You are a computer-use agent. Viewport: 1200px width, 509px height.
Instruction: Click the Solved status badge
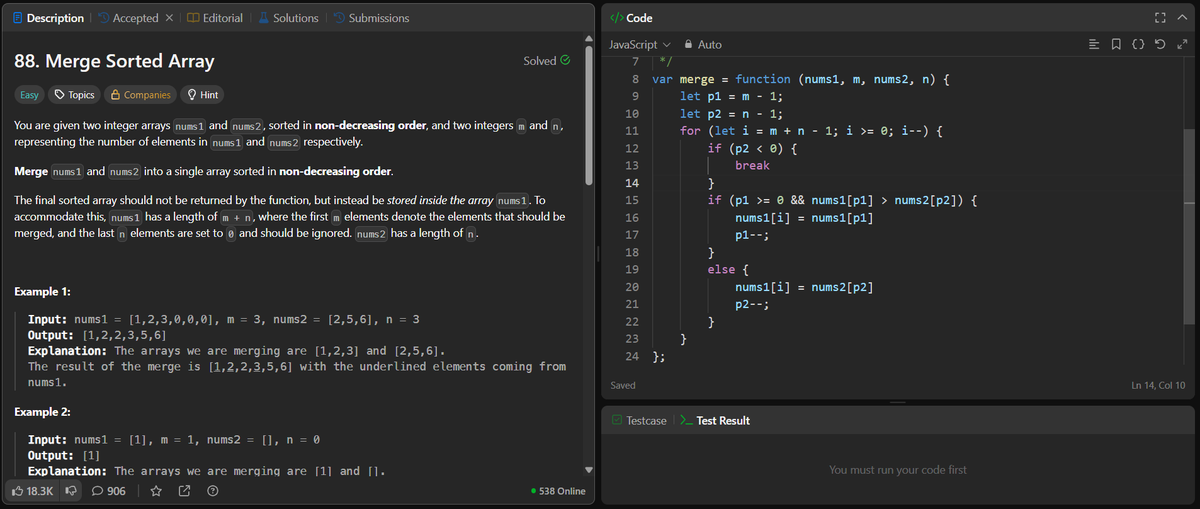click(x=547, y=61)
